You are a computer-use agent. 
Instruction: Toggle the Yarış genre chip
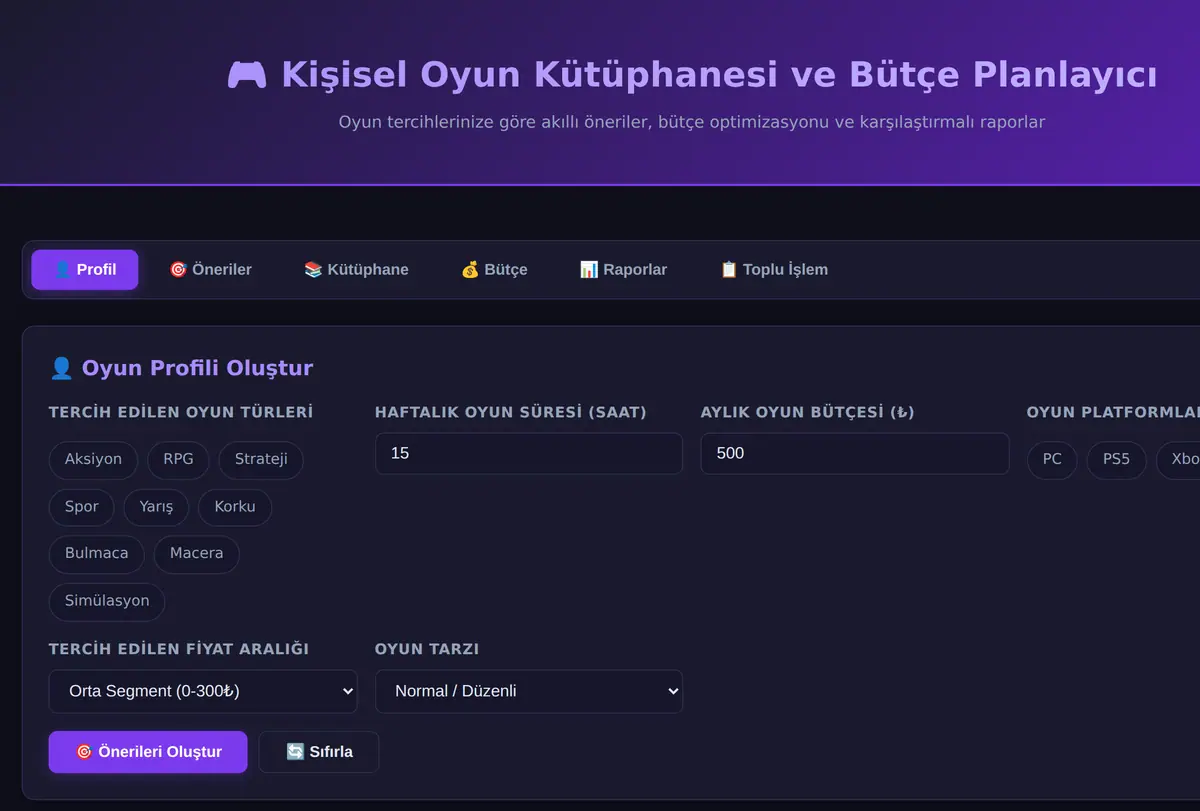coord(156,506)
